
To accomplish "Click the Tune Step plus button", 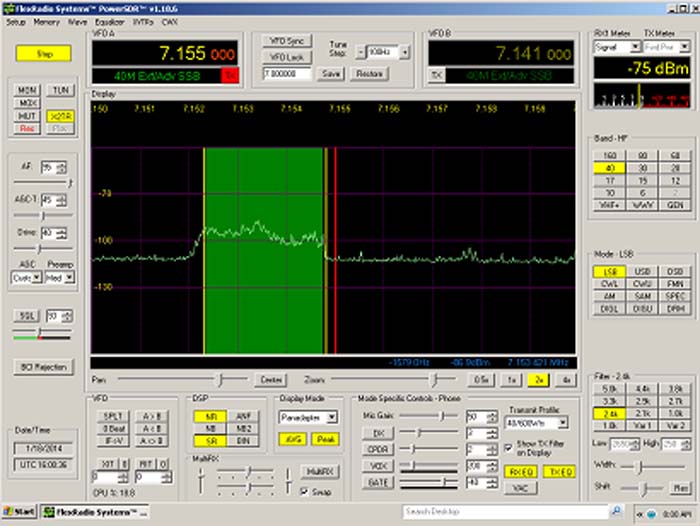I will pos(404,52).
